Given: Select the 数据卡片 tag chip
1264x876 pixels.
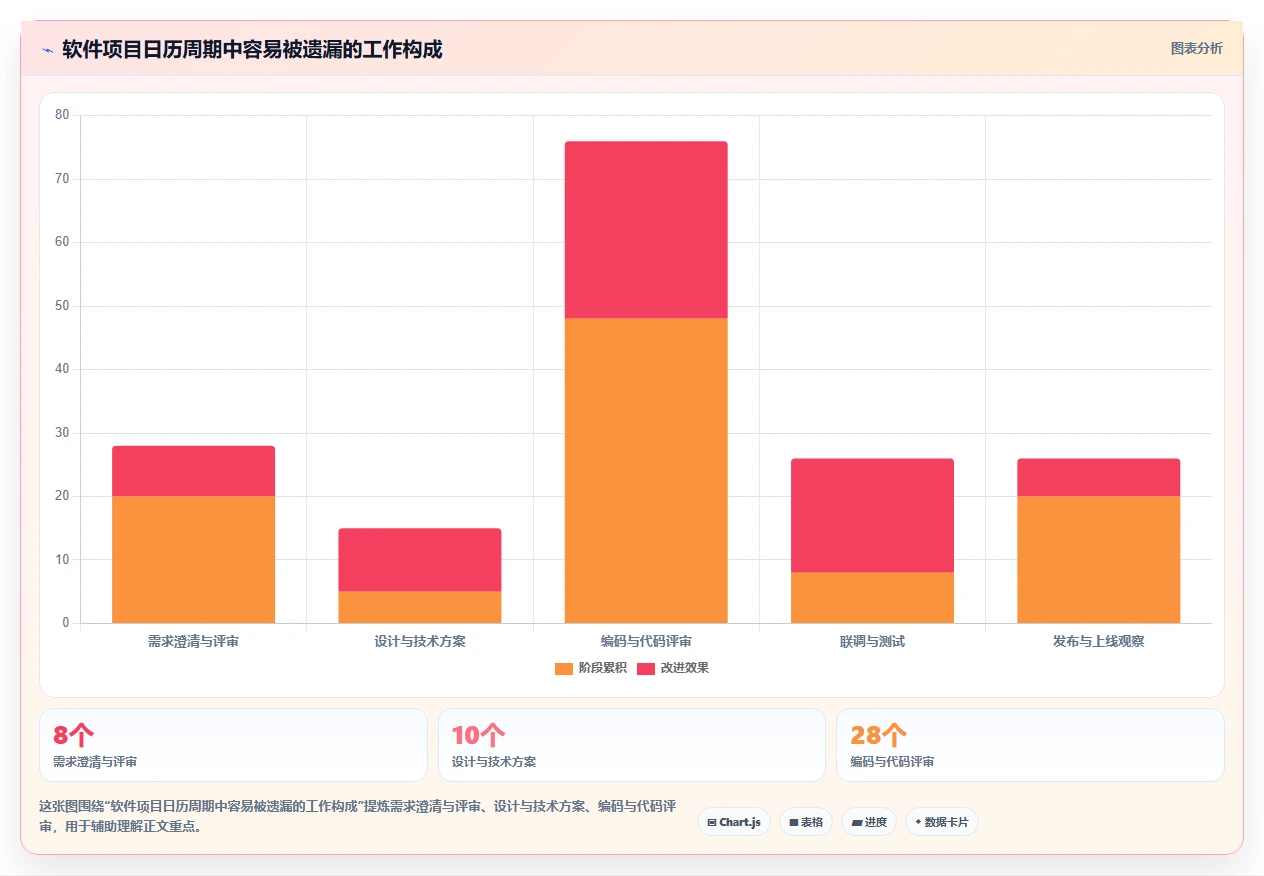Looking at the screenshot, I should pyautogui.click(x=942, y=822).
